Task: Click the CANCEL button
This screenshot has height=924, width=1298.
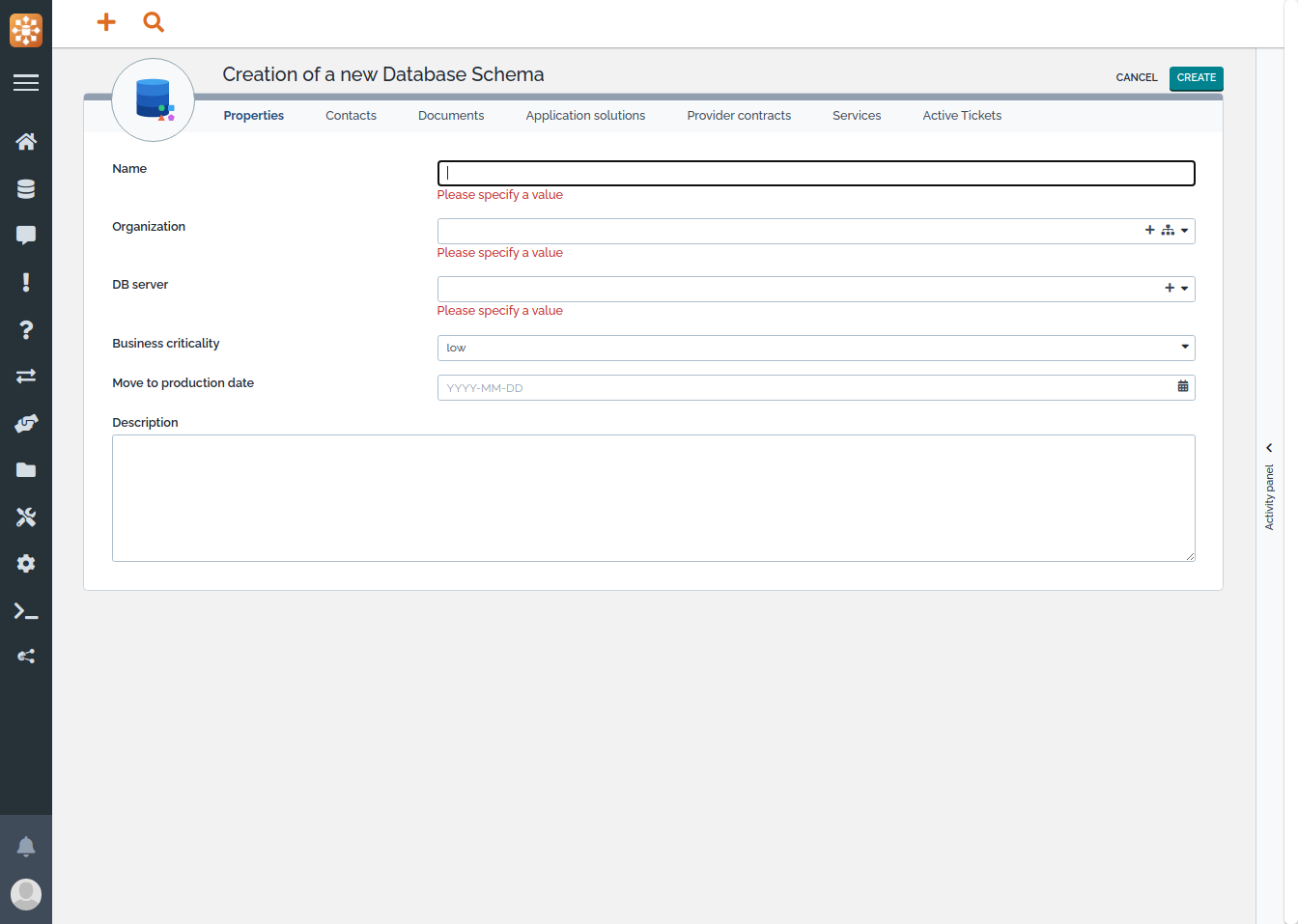Action: (x=1136, y=78)
